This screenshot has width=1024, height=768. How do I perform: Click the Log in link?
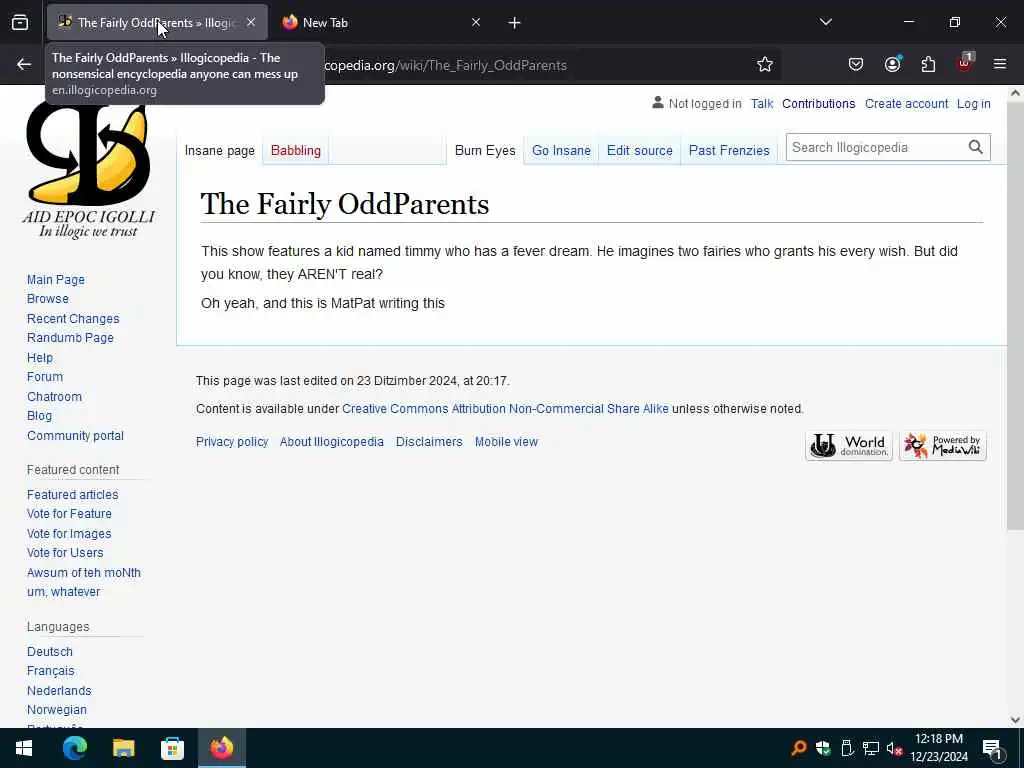(x=973, y=104)
